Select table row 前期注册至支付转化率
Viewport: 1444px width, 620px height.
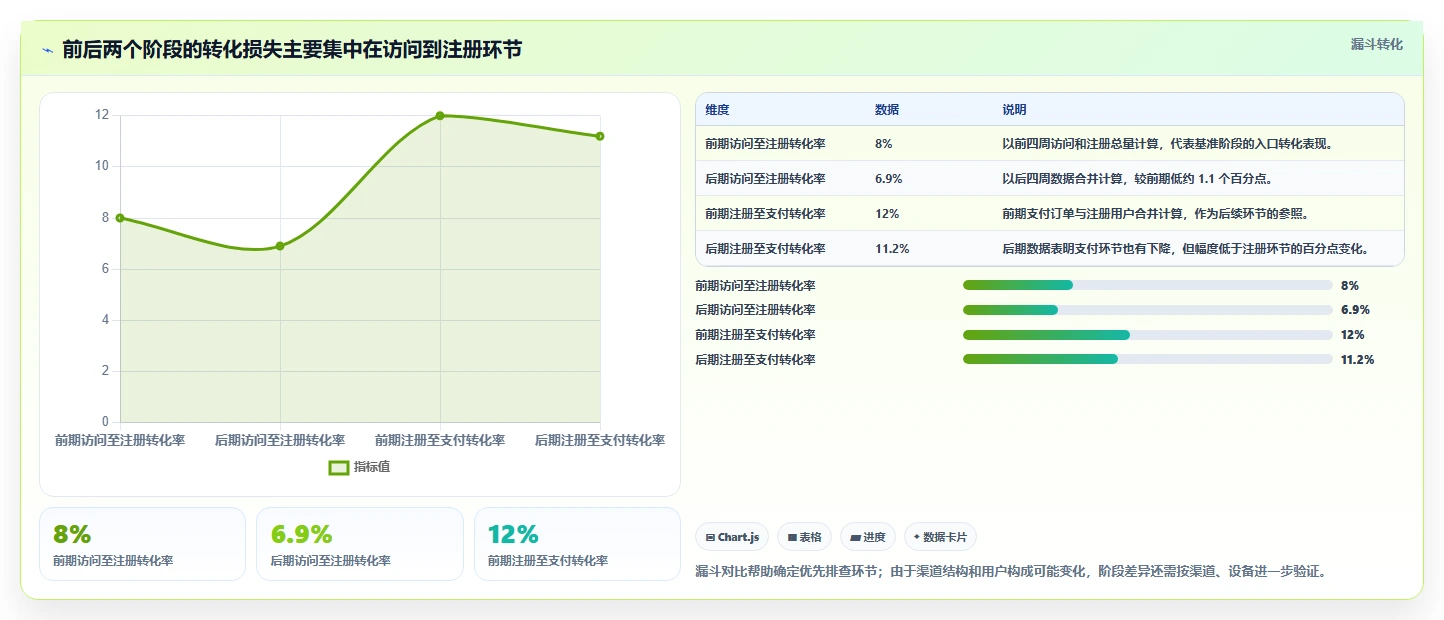click(1050, 214)
